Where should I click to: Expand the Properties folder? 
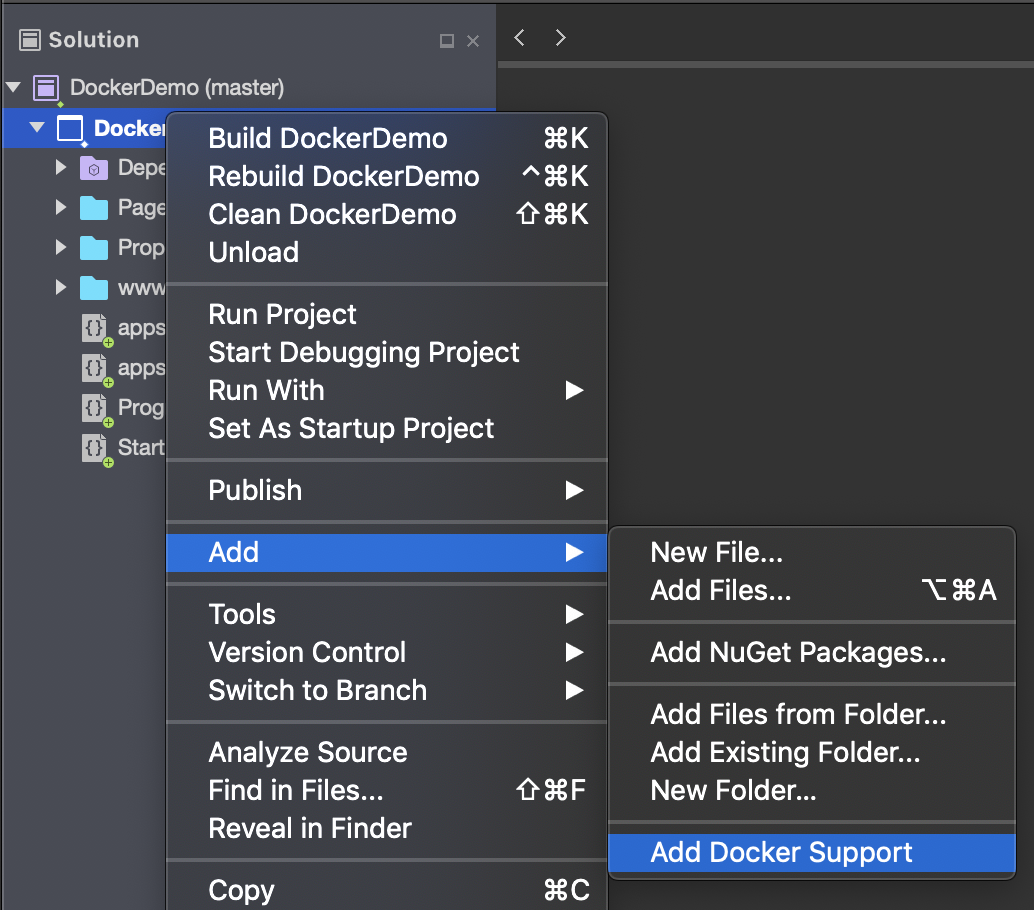click(x=61, y=248)
